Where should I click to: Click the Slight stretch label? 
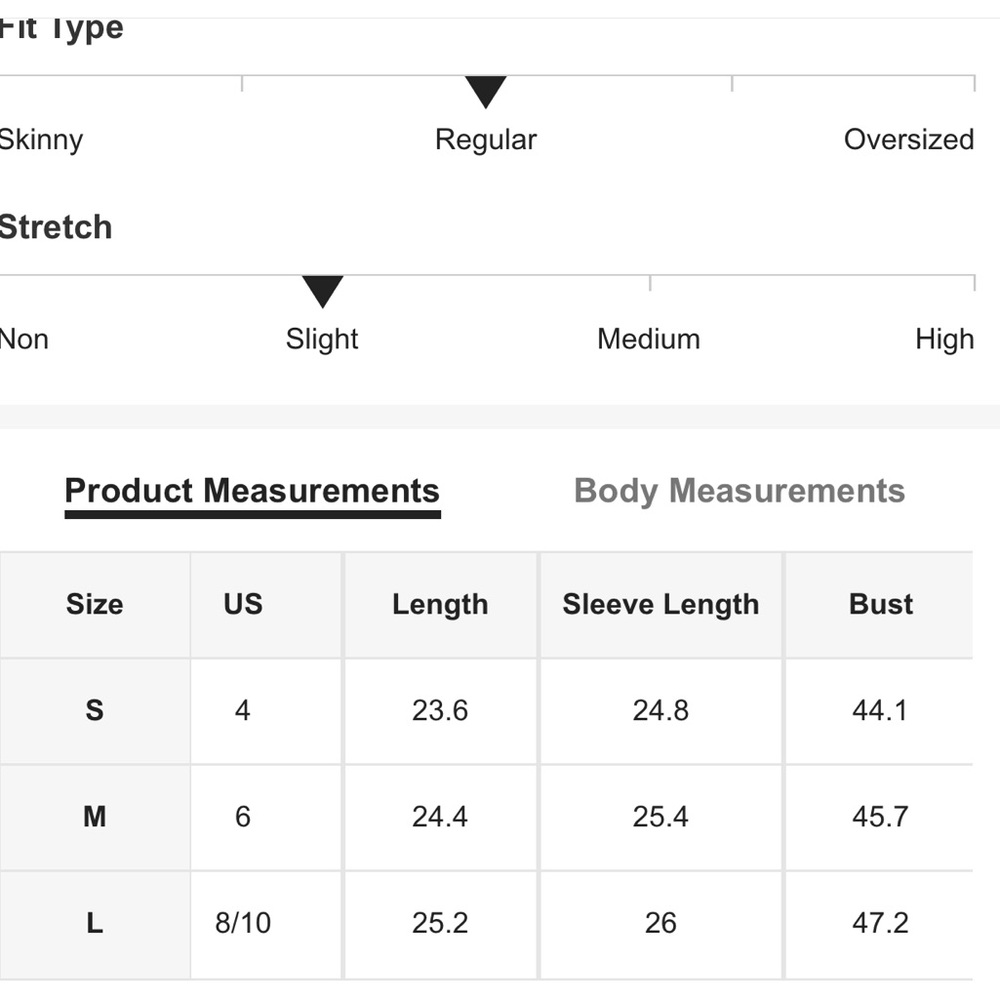point(322,339)
